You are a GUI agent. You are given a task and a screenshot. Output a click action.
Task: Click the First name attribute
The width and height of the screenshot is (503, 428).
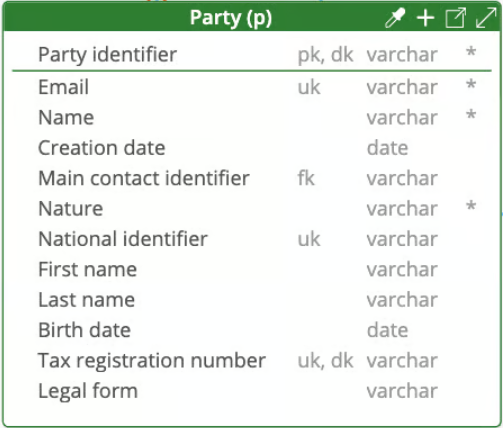pos(252,269)
